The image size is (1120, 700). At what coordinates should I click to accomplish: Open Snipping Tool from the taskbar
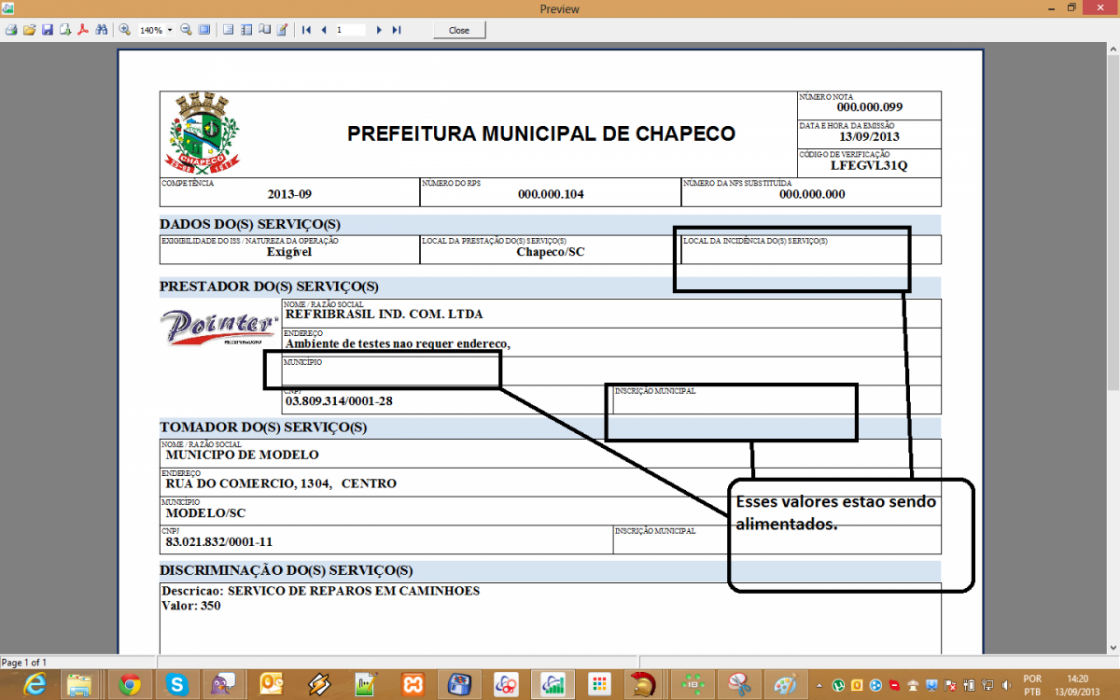click(x=739, y=684)
